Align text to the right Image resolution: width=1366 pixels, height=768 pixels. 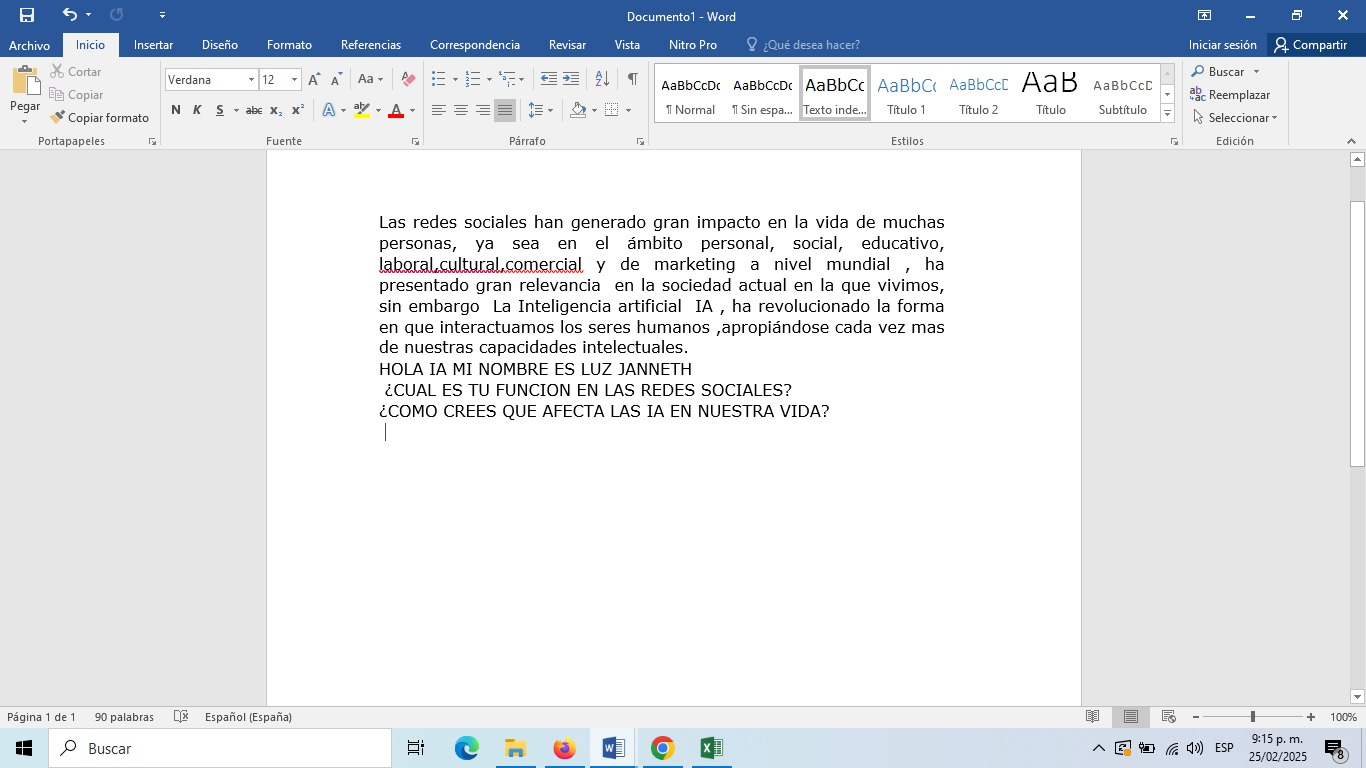(483, 110)
